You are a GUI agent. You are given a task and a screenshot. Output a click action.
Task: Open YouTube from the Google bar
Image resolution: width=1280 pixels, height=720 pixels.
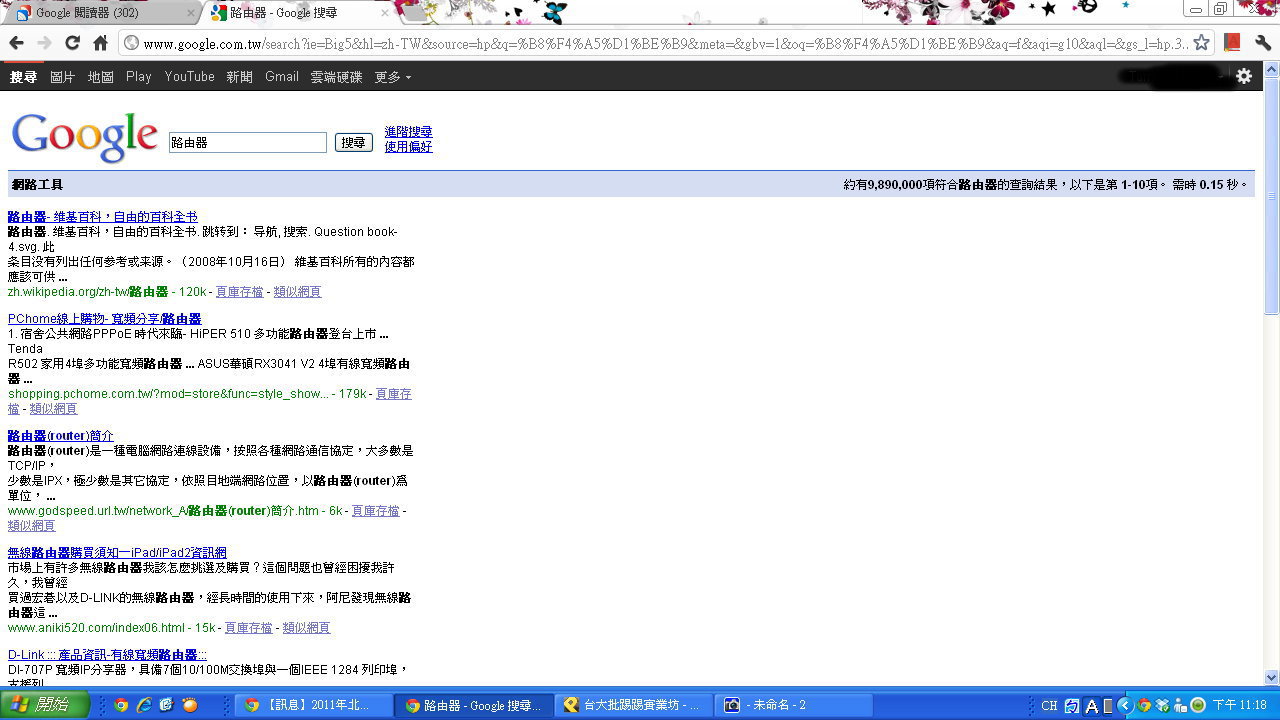(189, 77)
